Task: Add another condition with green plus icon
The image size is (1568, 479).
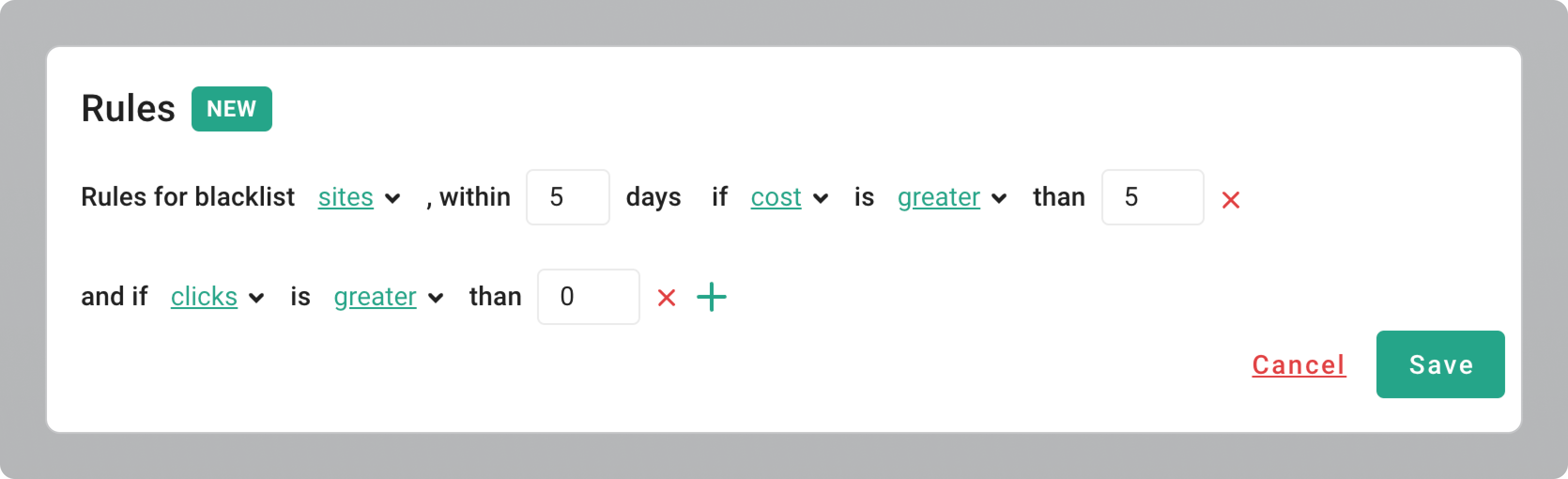Action: tap(711, 297)
